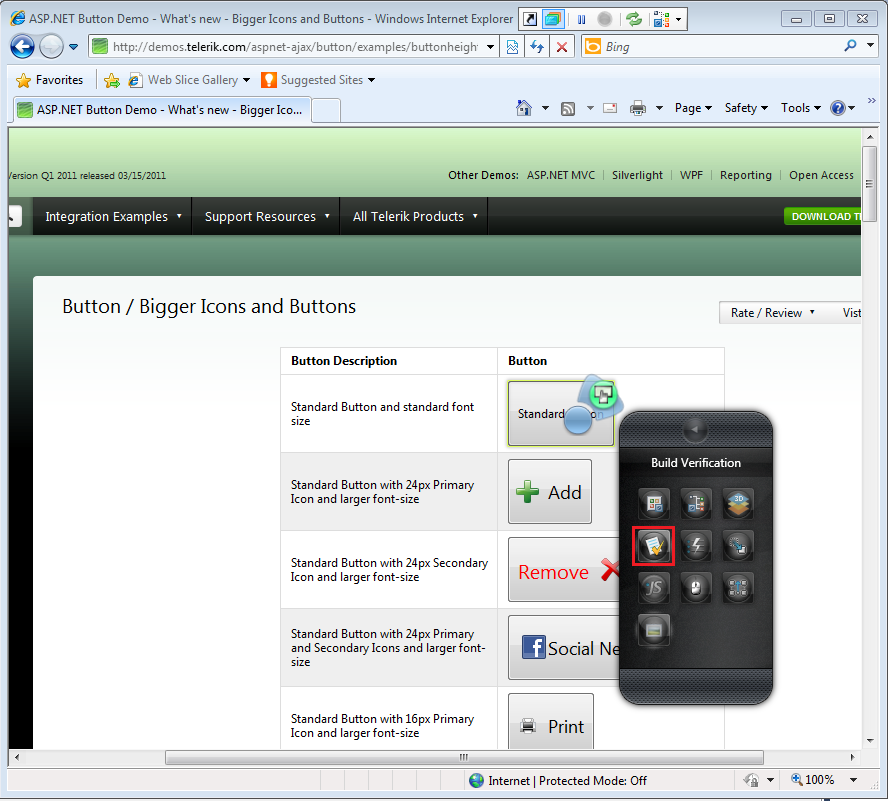Click the green refresh arrows in recorder toolbar
Image resolution: width=888 pixels, height=801 pixels.
[634, 19]
